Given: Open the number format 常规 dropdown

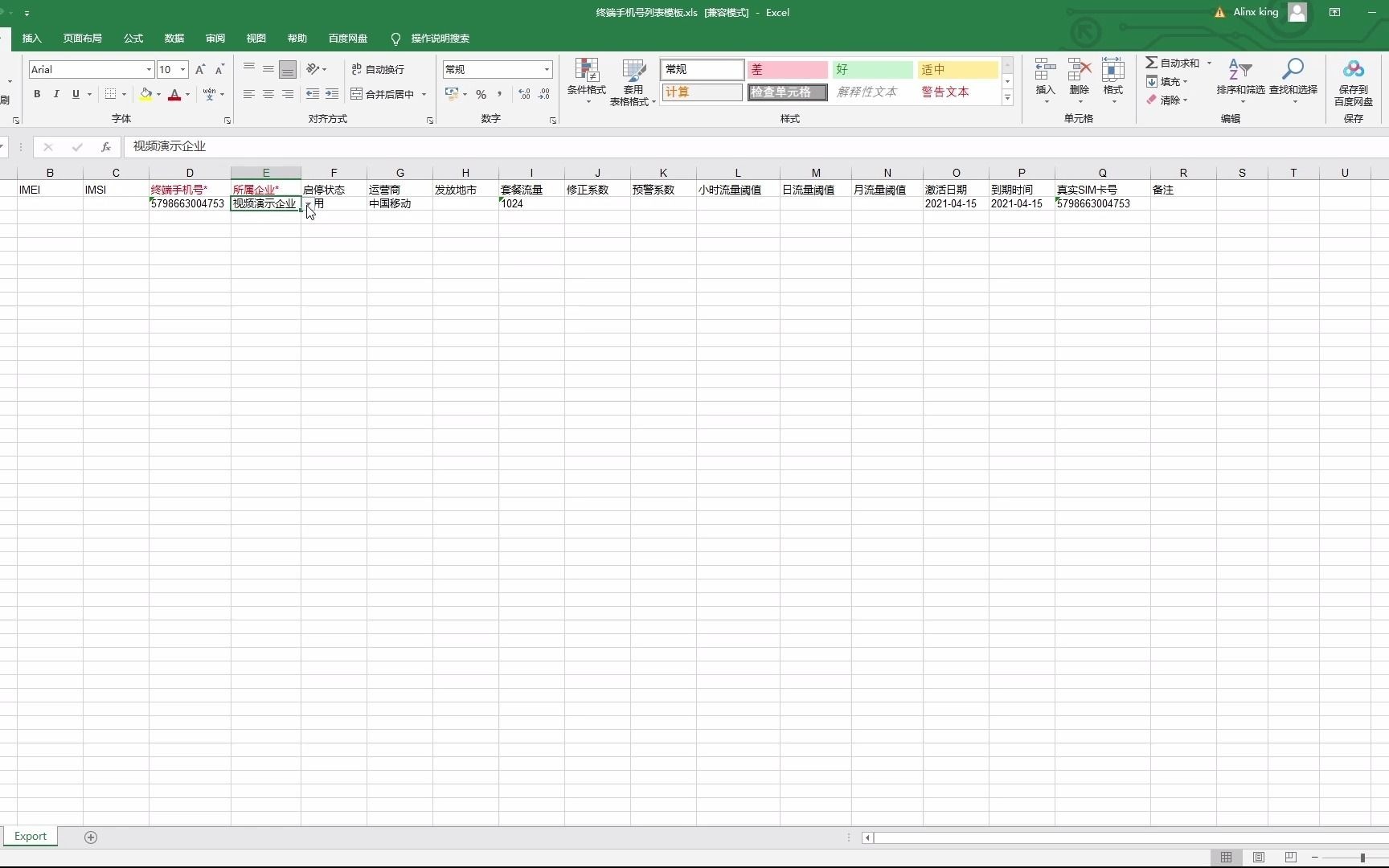Looking at the screenshot, I should coord(547,70).
